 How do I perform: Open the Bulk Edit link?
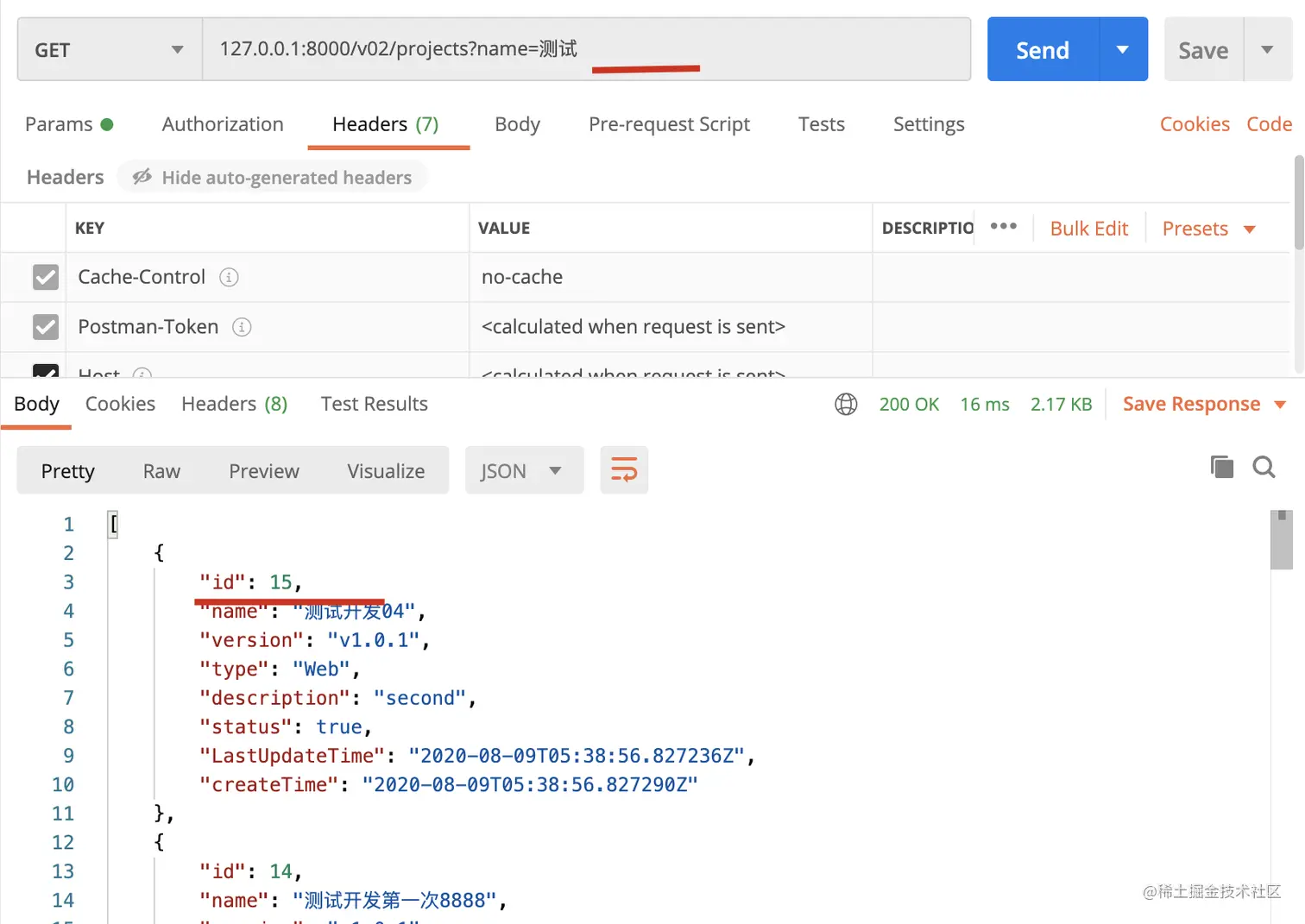(1088, 229)
